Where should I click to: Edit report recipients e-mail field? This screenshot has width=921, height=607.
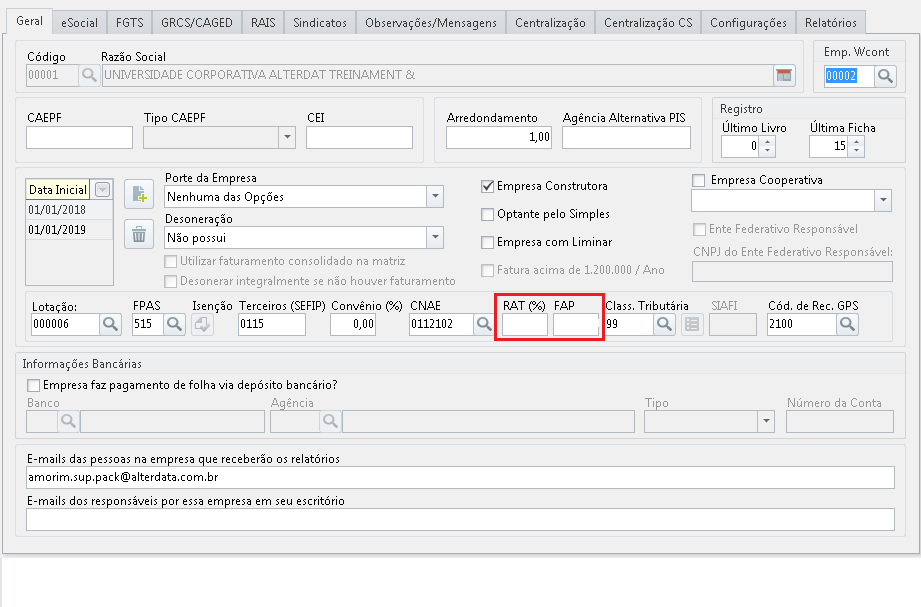coord(460,477)
